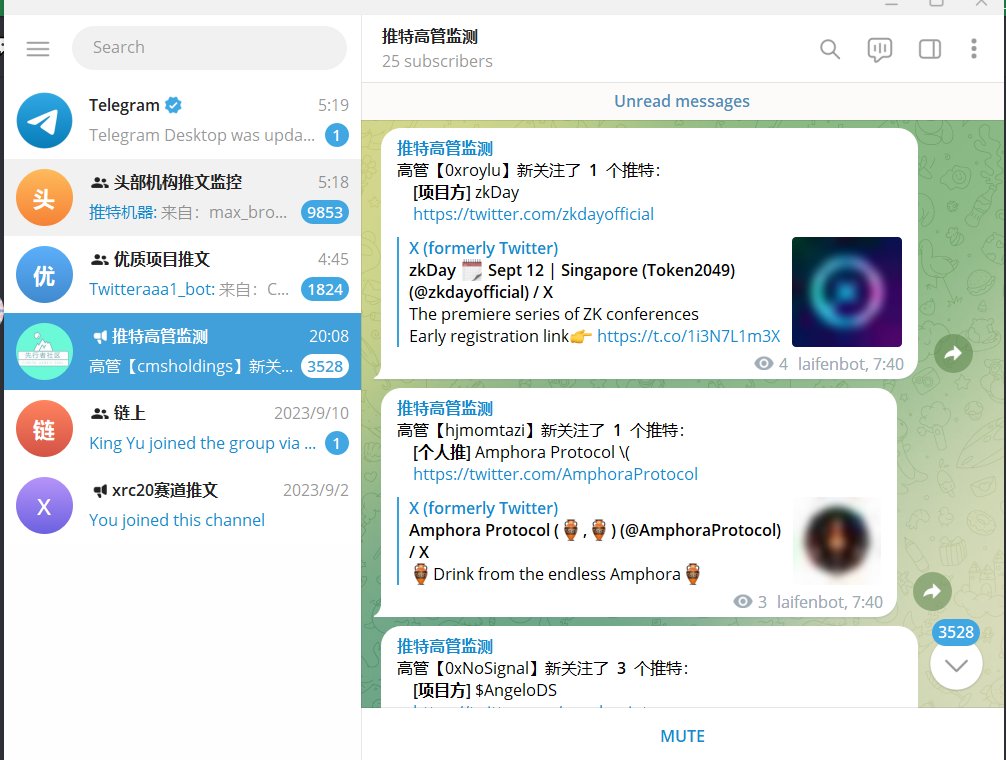This screenshot has height=760, width=1006.
Task: Open the Telegram chat
Action: [183, 121]
